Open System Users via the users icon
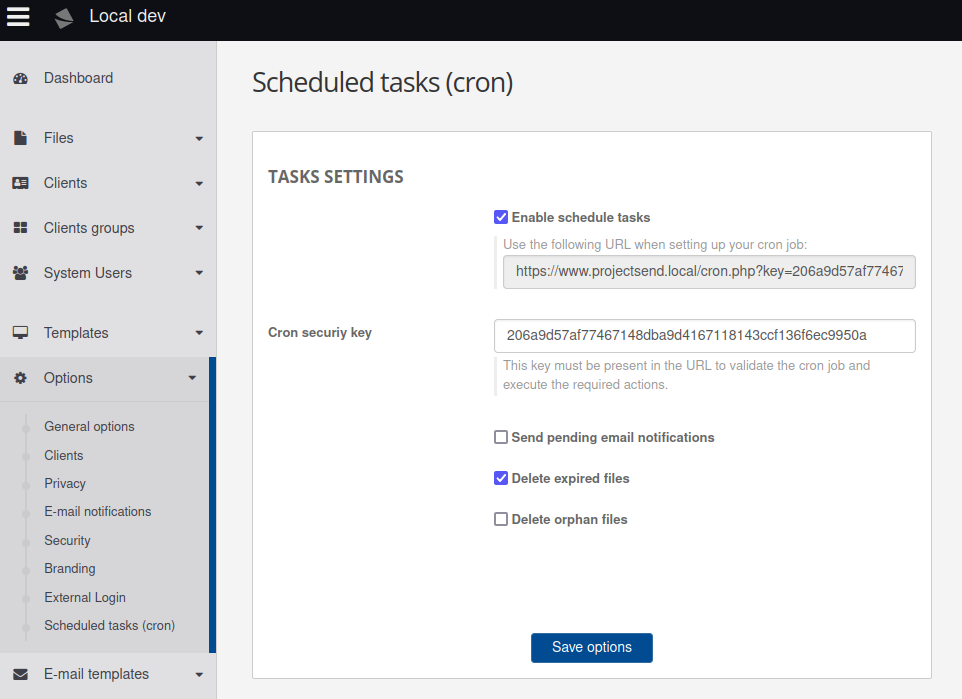The image size is (962, 699). [x=21, y=272]
